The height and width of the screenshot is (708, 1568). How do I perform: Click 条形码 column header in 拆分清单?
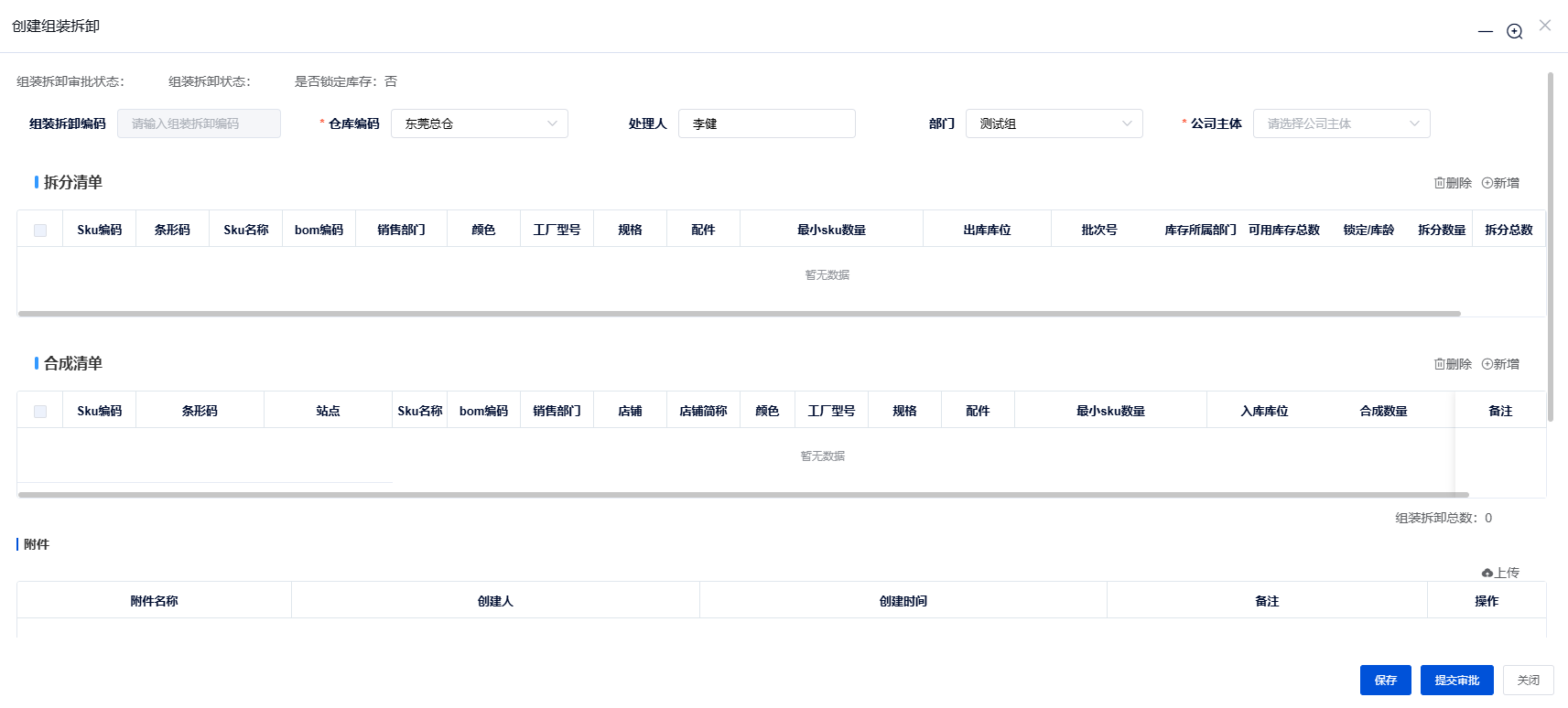pyautogui.click(x=172, y=230)
